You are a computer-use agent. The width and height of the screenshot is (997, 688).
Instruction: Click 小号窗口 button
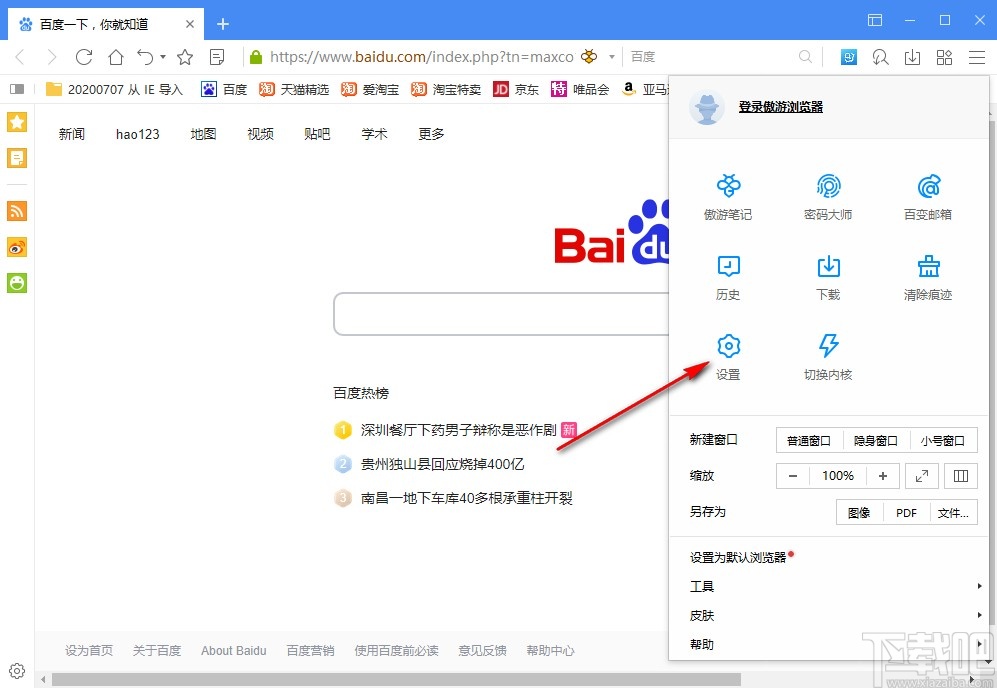tap(943, 440)
